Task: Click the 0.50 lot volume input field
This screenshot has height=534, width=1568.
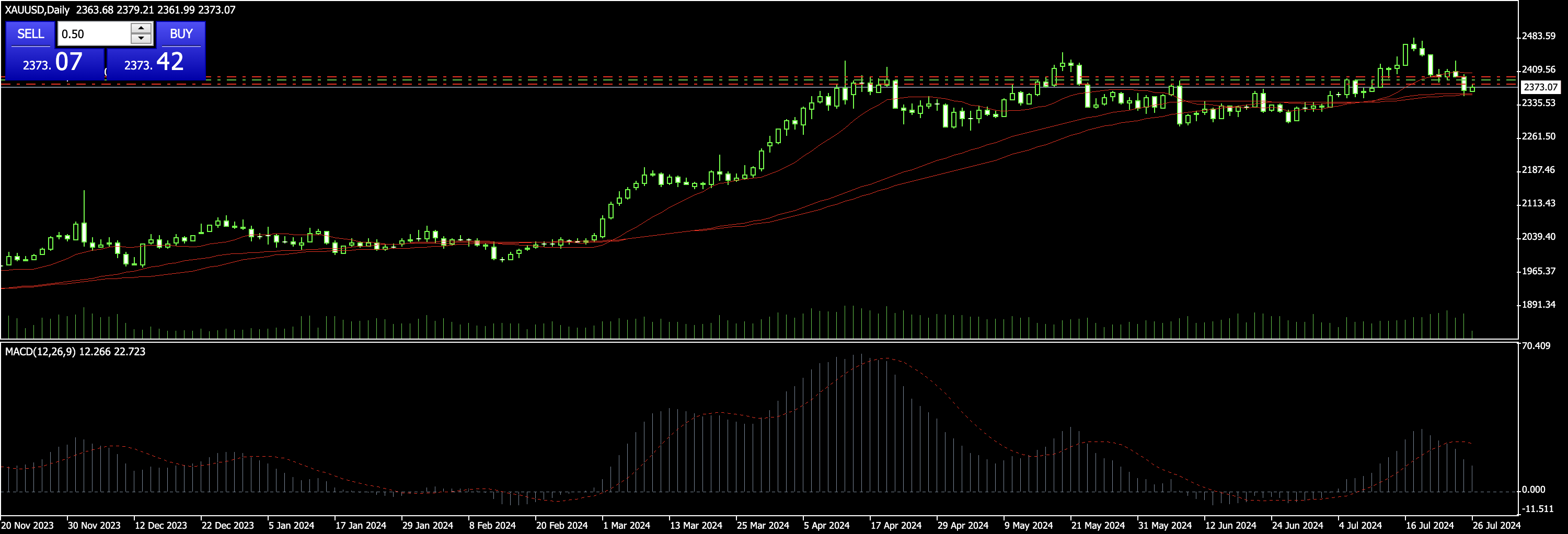Action: [x=94, y=34]
